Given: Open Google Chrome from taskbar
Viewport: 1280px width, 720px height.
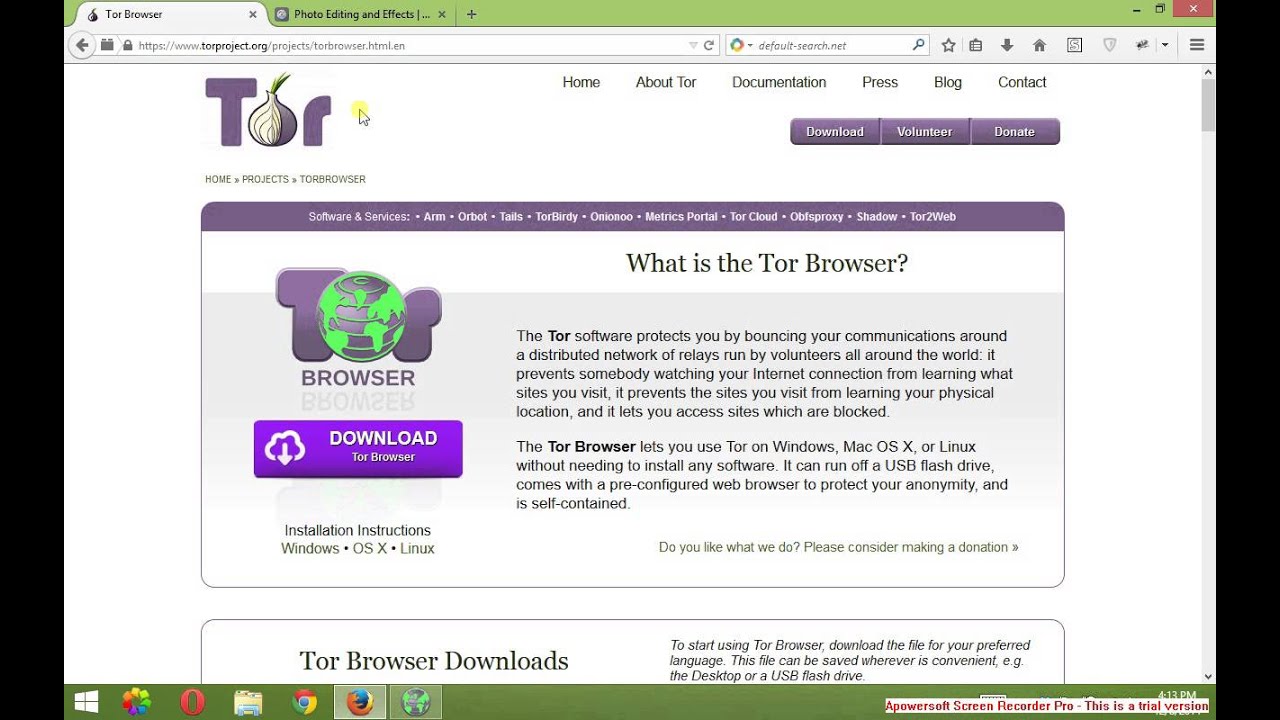Looking at the screenshot, I should point(305,703).
